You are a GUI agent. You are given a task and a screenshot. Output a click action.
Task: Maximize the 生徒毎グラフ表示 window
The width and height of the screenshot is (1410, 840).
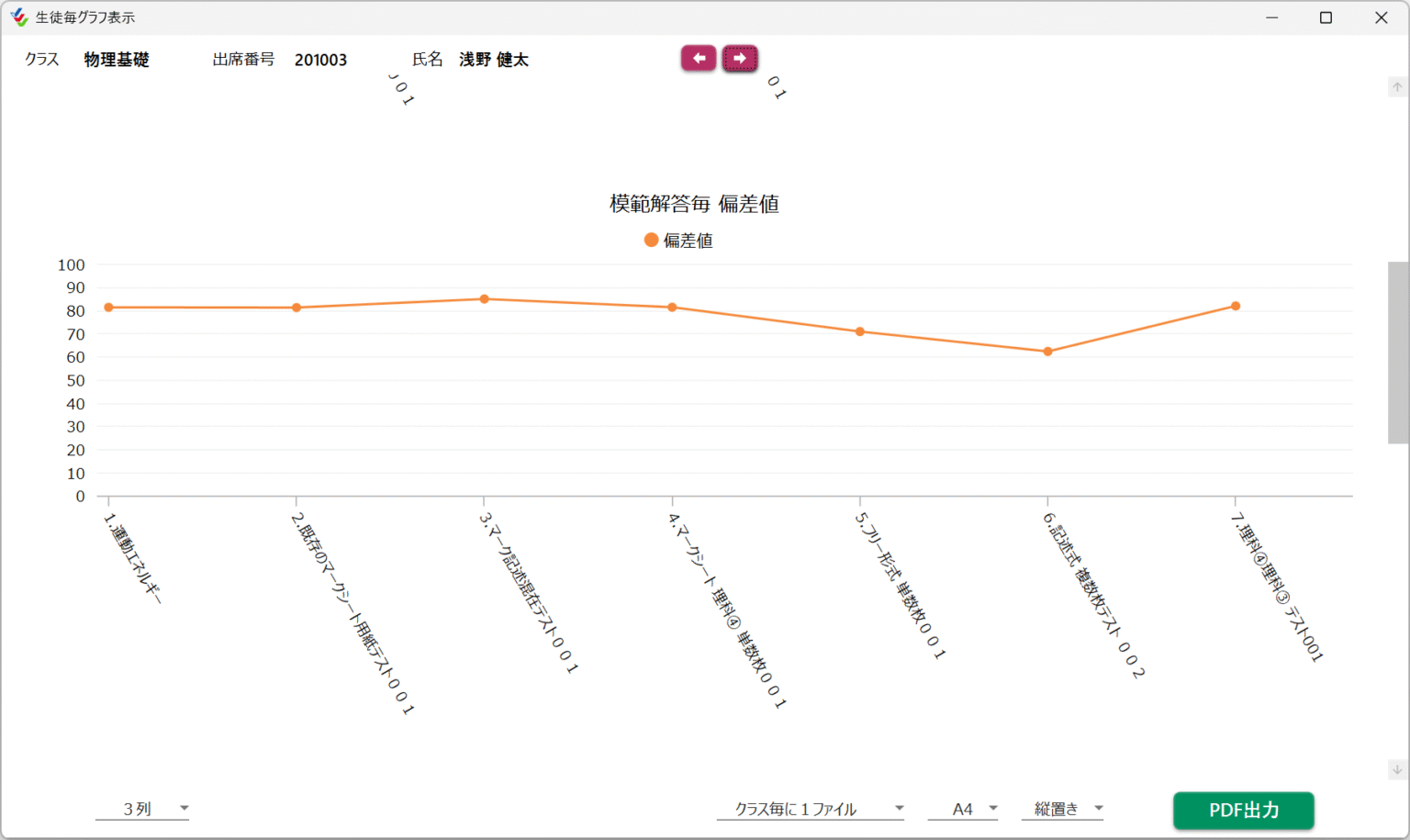(x=1326, y=17)
